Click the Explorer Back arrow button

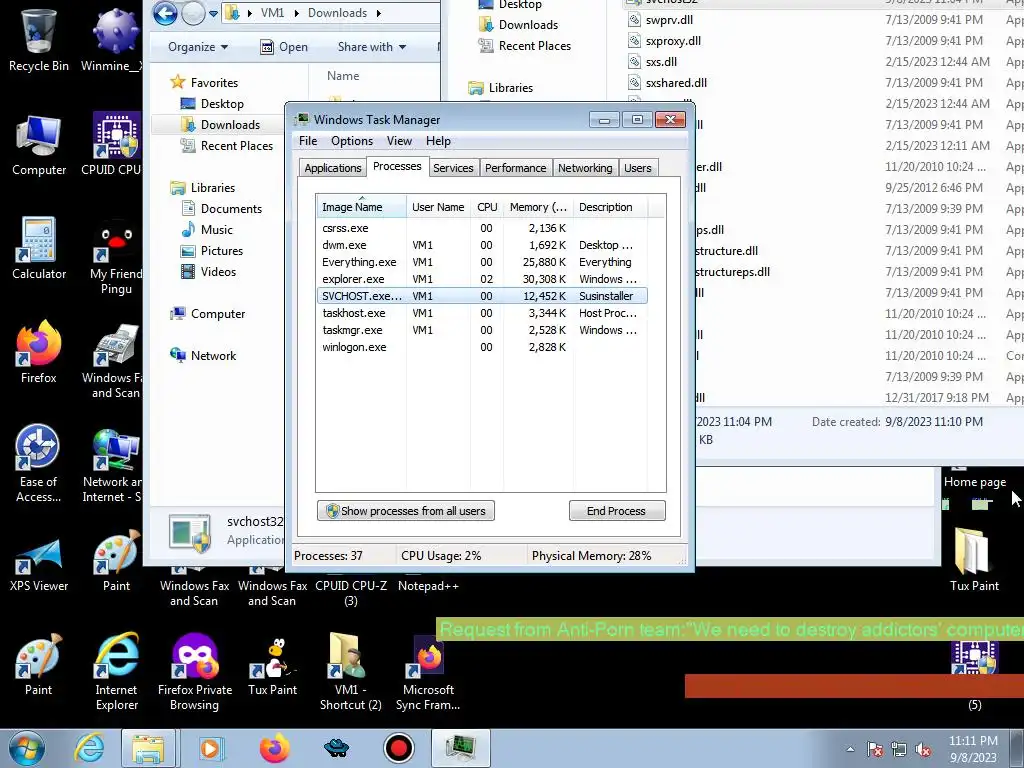(166, 13)
